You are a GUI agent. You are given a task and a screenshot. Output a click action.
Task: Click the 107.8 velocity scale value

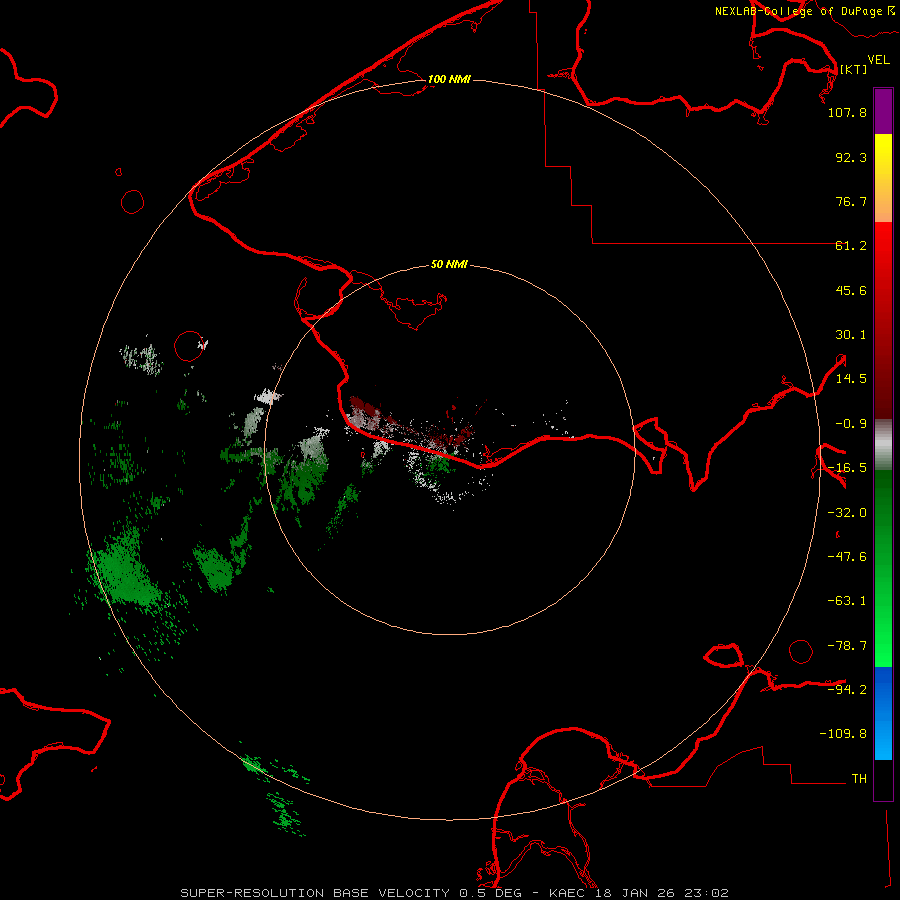click(847, 112)
